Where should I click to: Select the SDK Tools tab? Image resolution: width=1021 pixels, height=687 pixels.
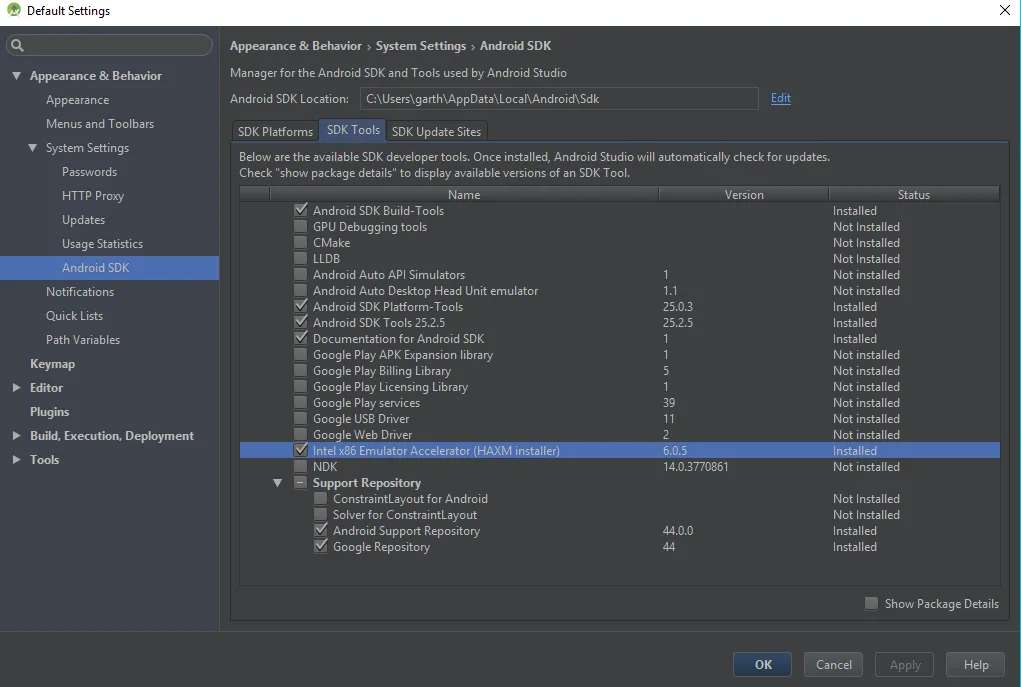[353, 130]
